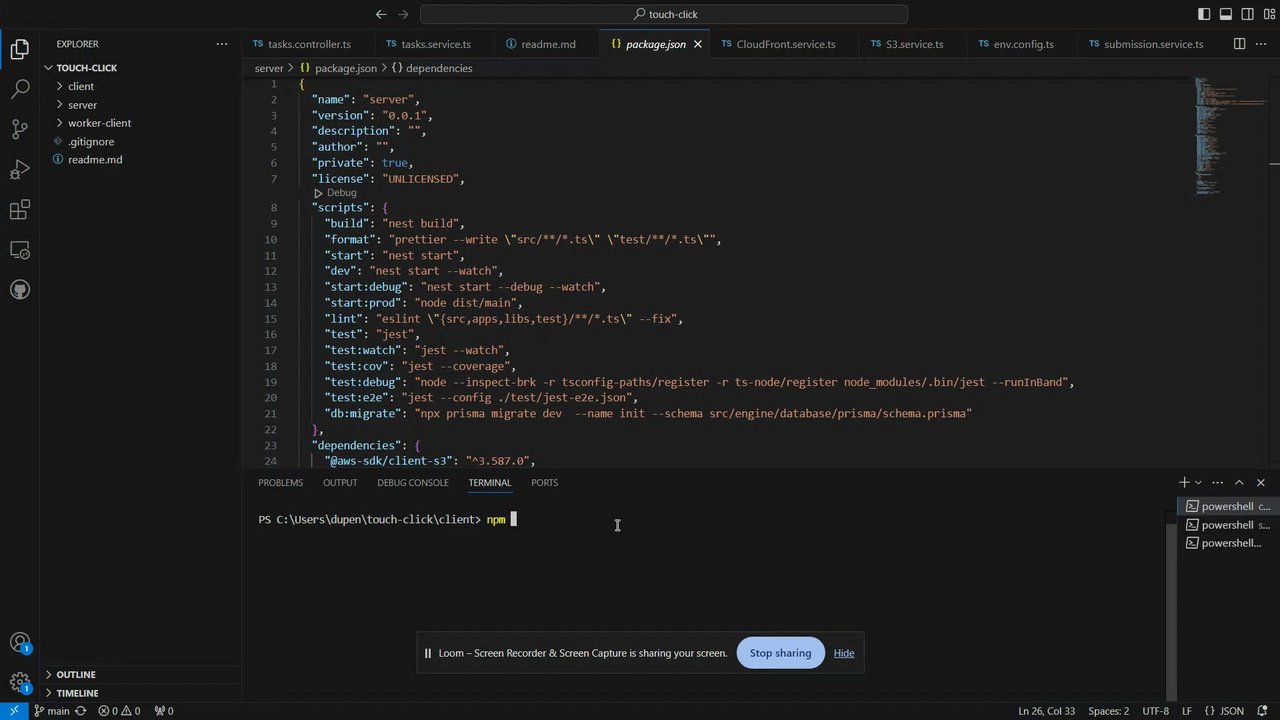Toggle primary side bar visibility
This screenshot has height=720, width=1280.
[1204, 14]
